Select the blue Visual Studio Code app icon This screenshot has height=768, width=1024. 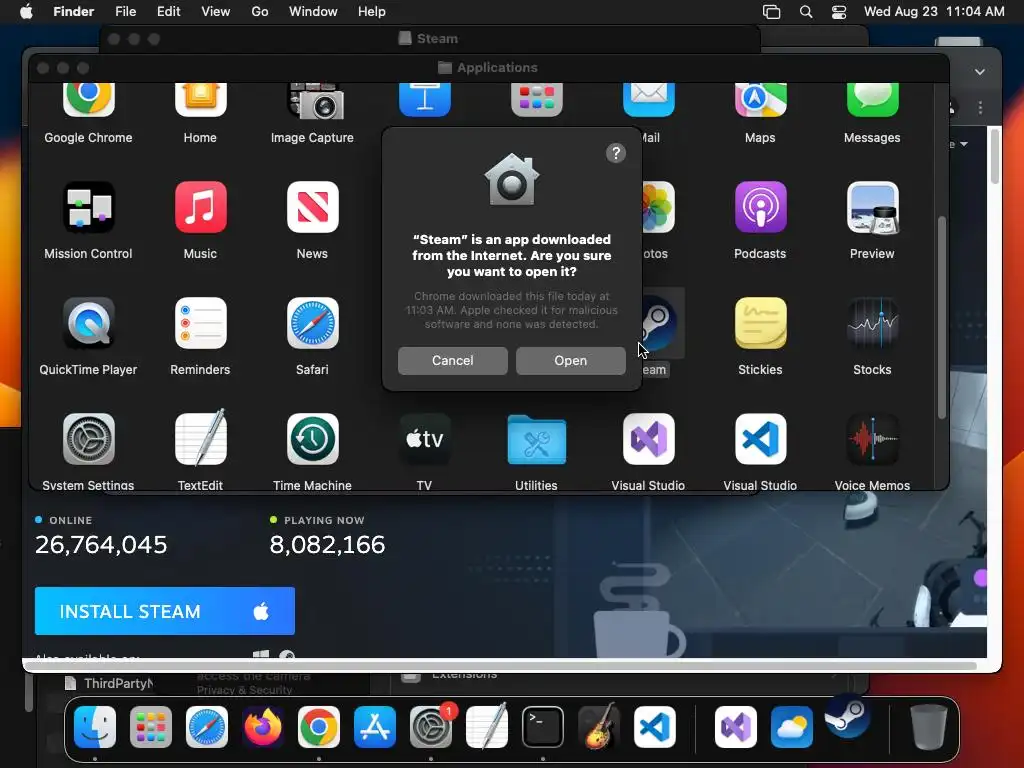(760, 439)
